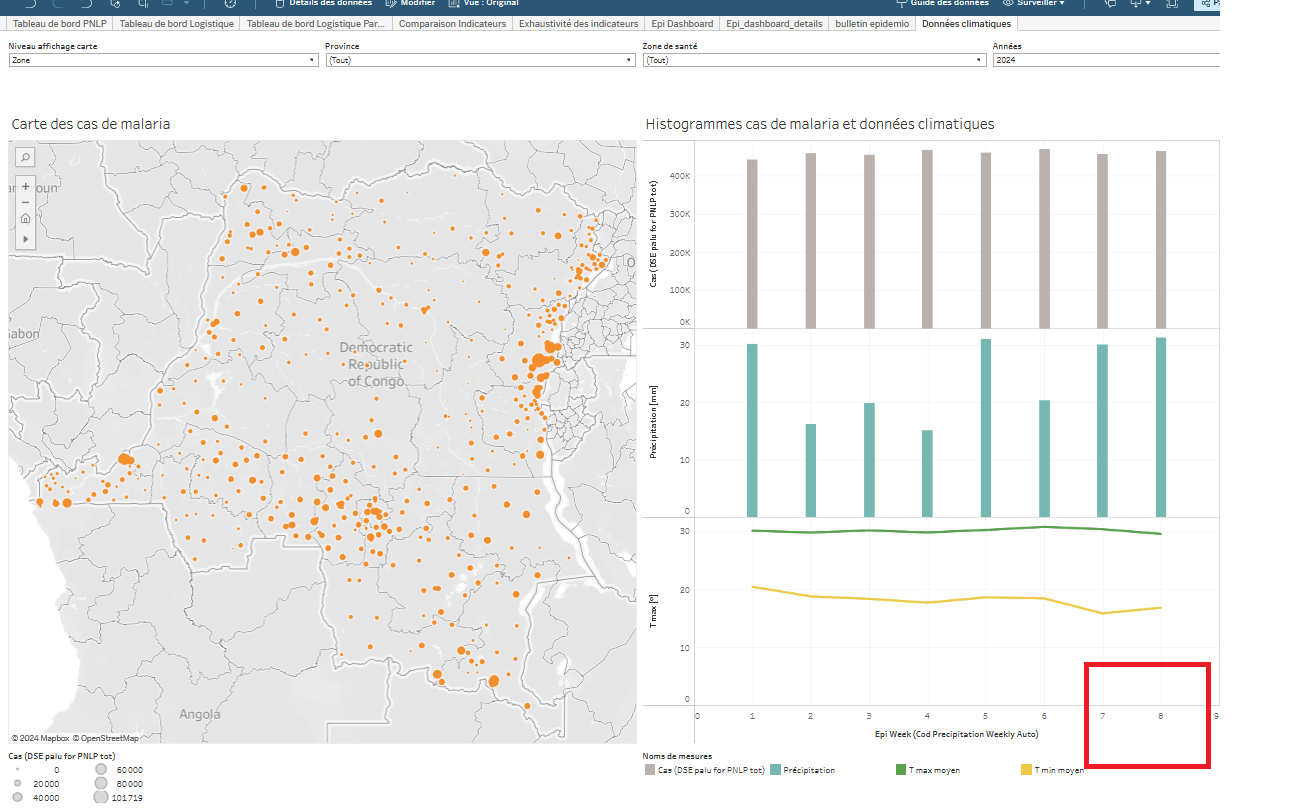Expand map tools arrow flyout

(x=25, y=239)
